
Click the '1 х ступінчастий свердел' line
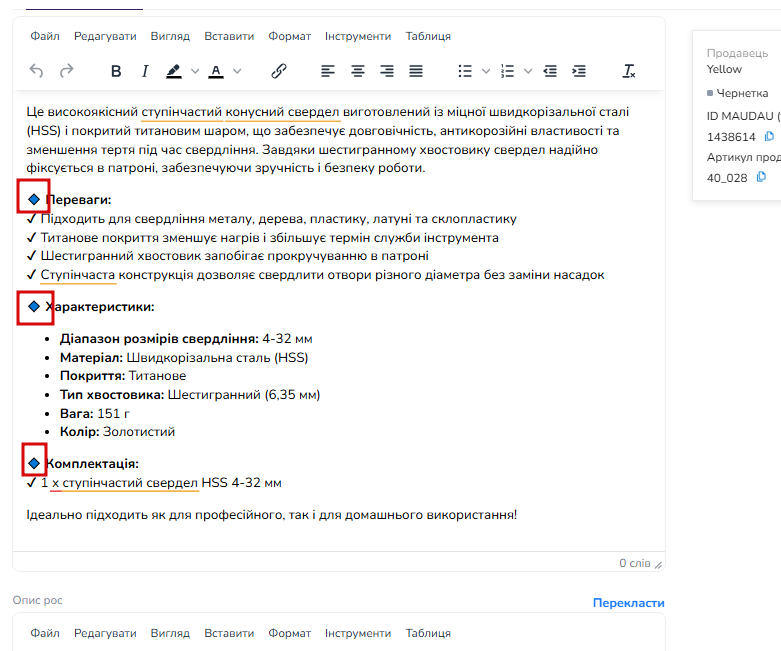pos(154,483)
